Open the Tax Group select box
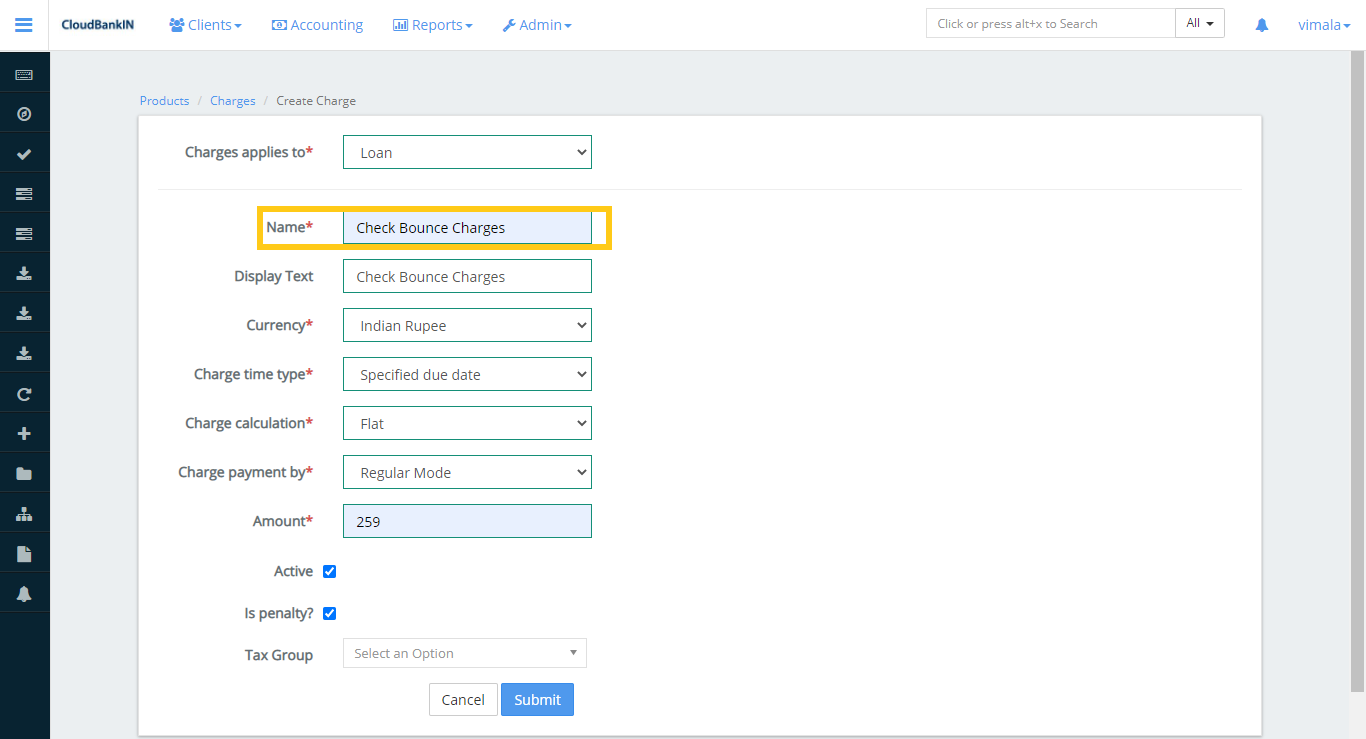This screenshot has width=1366, height=739. (464, 654)
